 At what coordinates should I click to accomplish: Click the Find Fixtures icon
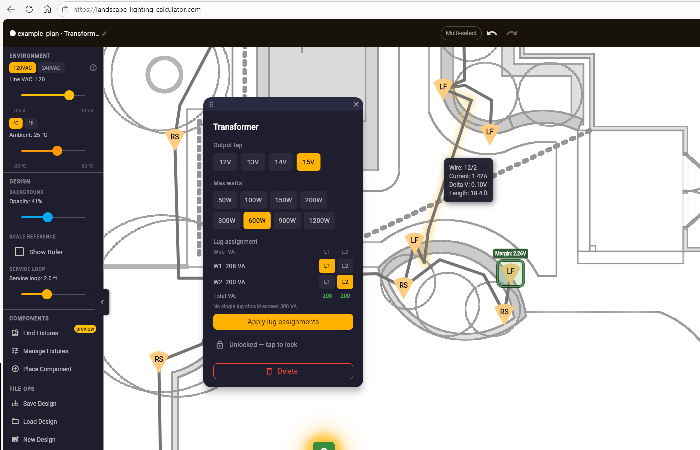point(15,333)
